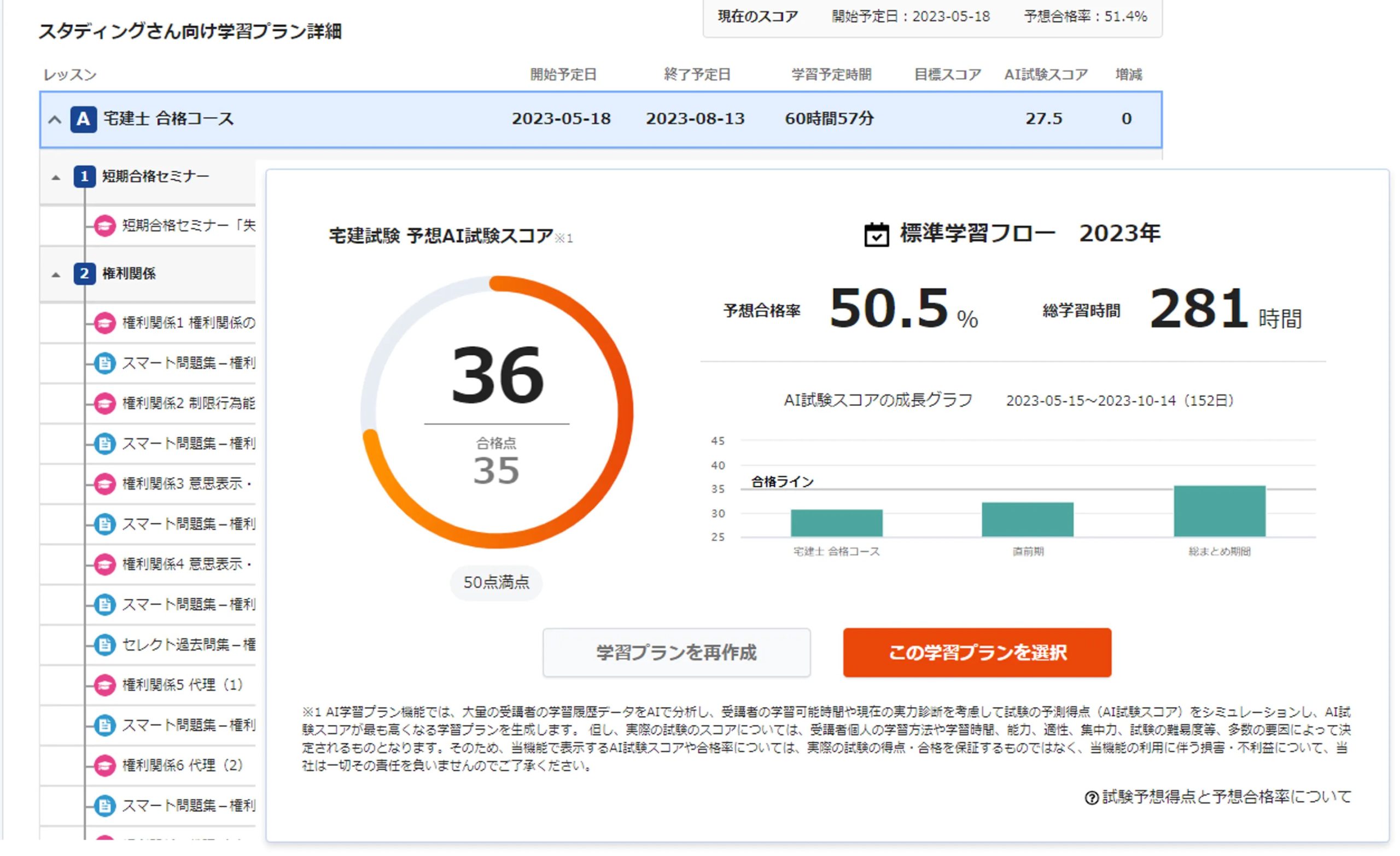1400x856 pixels.
Task: Click スマート問題集 icon directly below 権利関係2 row
Action: click(x=104, y=444)
